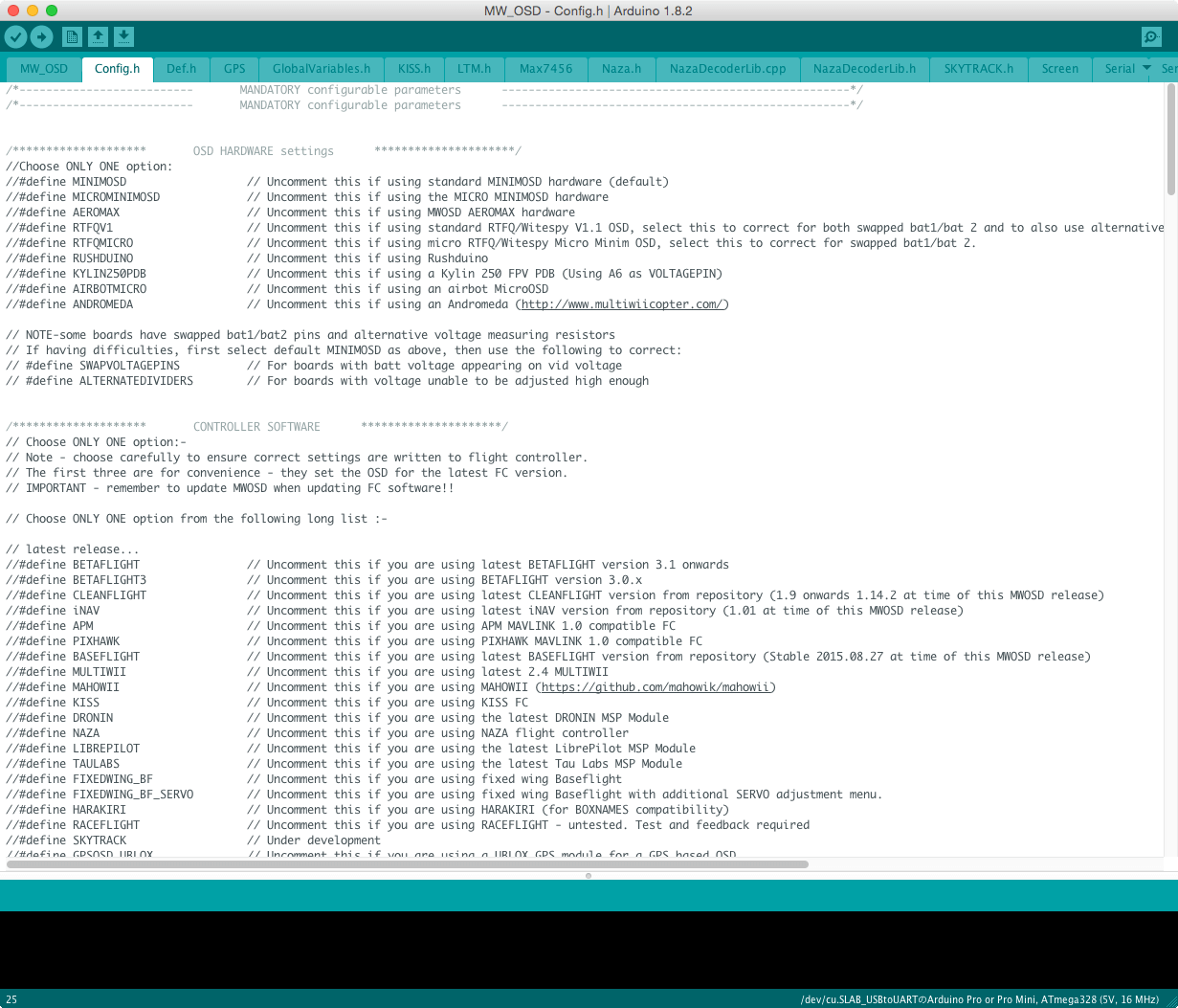
Task: Click the 'CONTROLLER SOFTWARE' heading comment
Action: 256,427
